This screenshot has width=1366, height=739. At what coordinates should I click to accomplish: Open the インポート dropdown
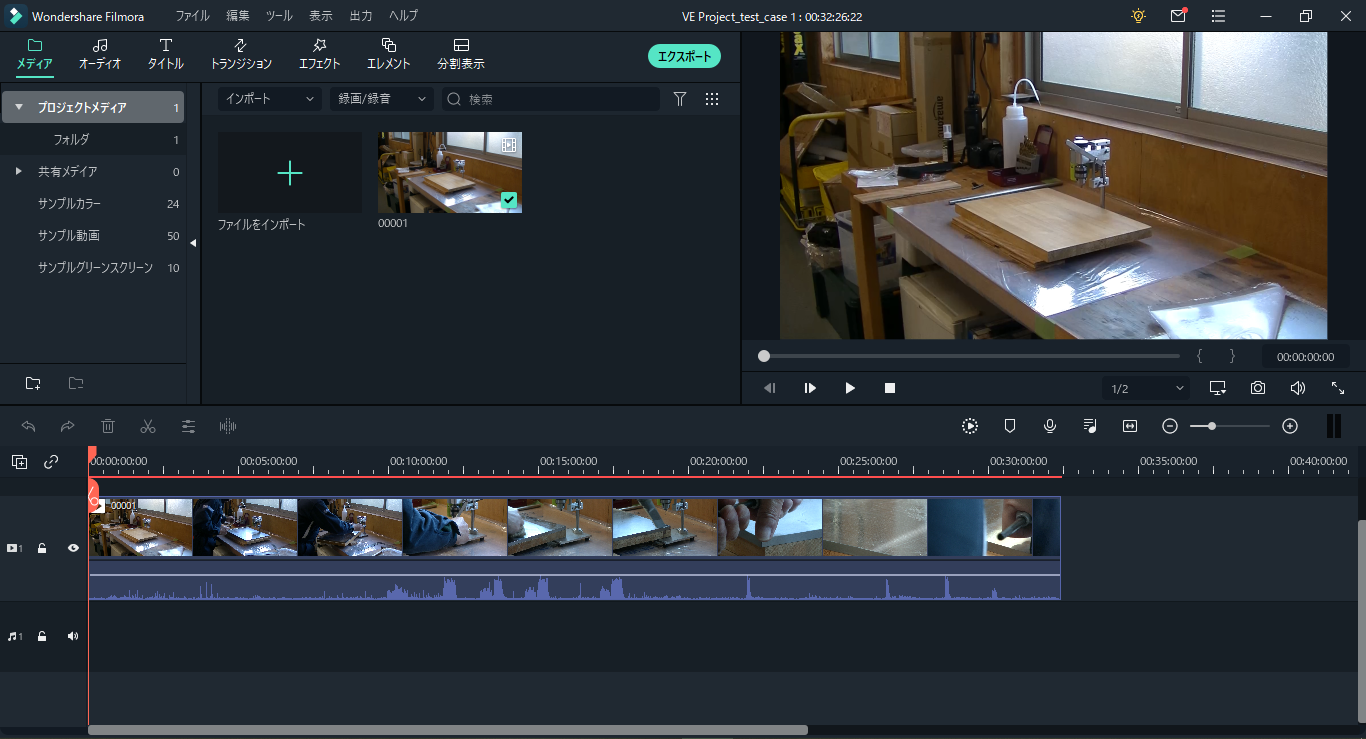[268, 99]
